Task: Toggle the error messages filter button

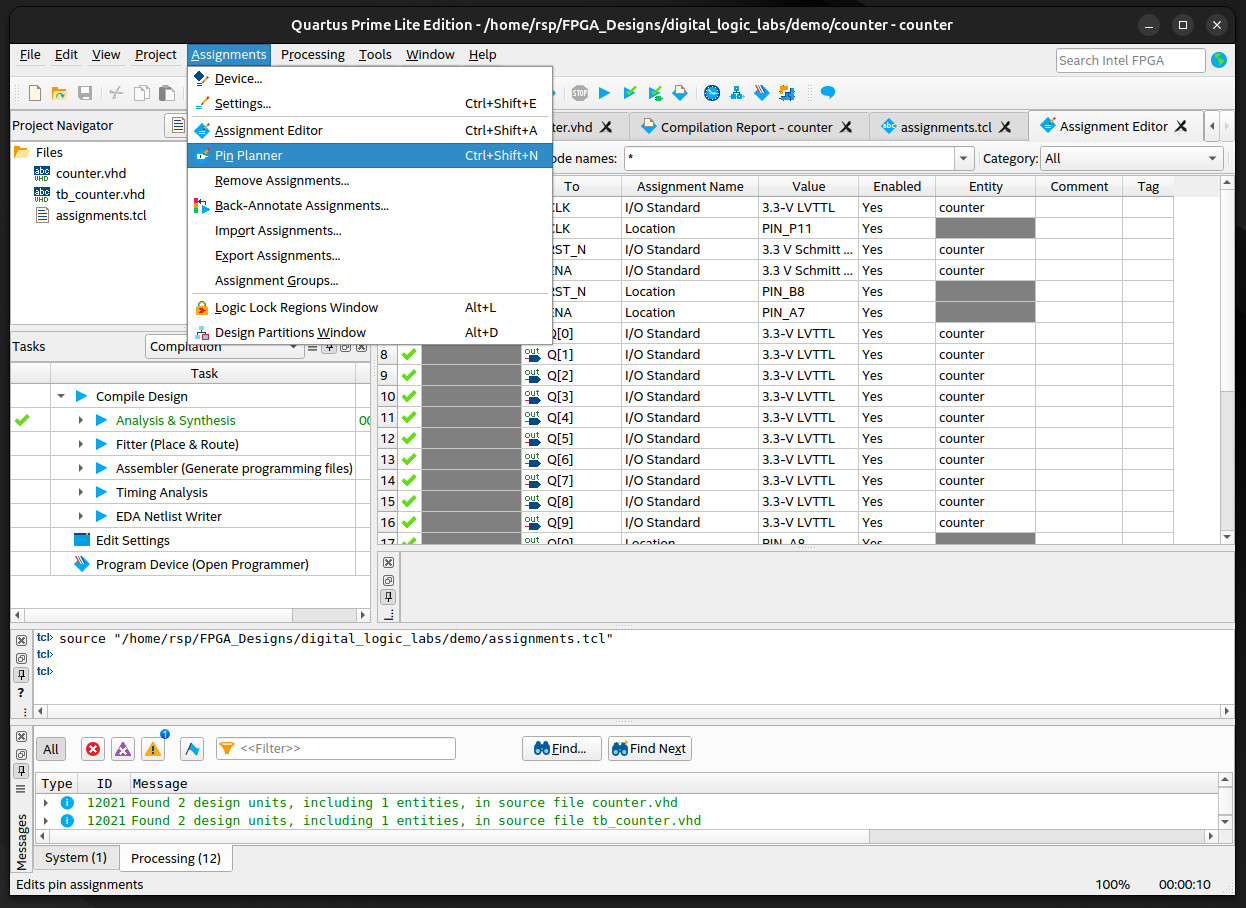Action: click(93, 749)
